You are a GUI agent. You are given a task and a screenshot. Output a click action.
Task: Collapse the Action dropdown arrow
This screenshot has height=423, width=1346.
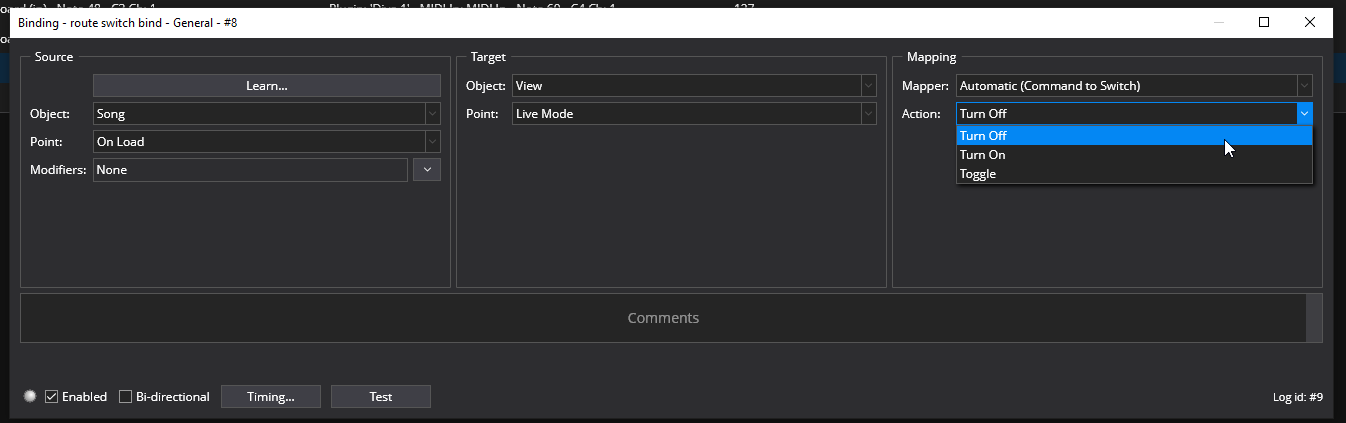pos(1304,114)
